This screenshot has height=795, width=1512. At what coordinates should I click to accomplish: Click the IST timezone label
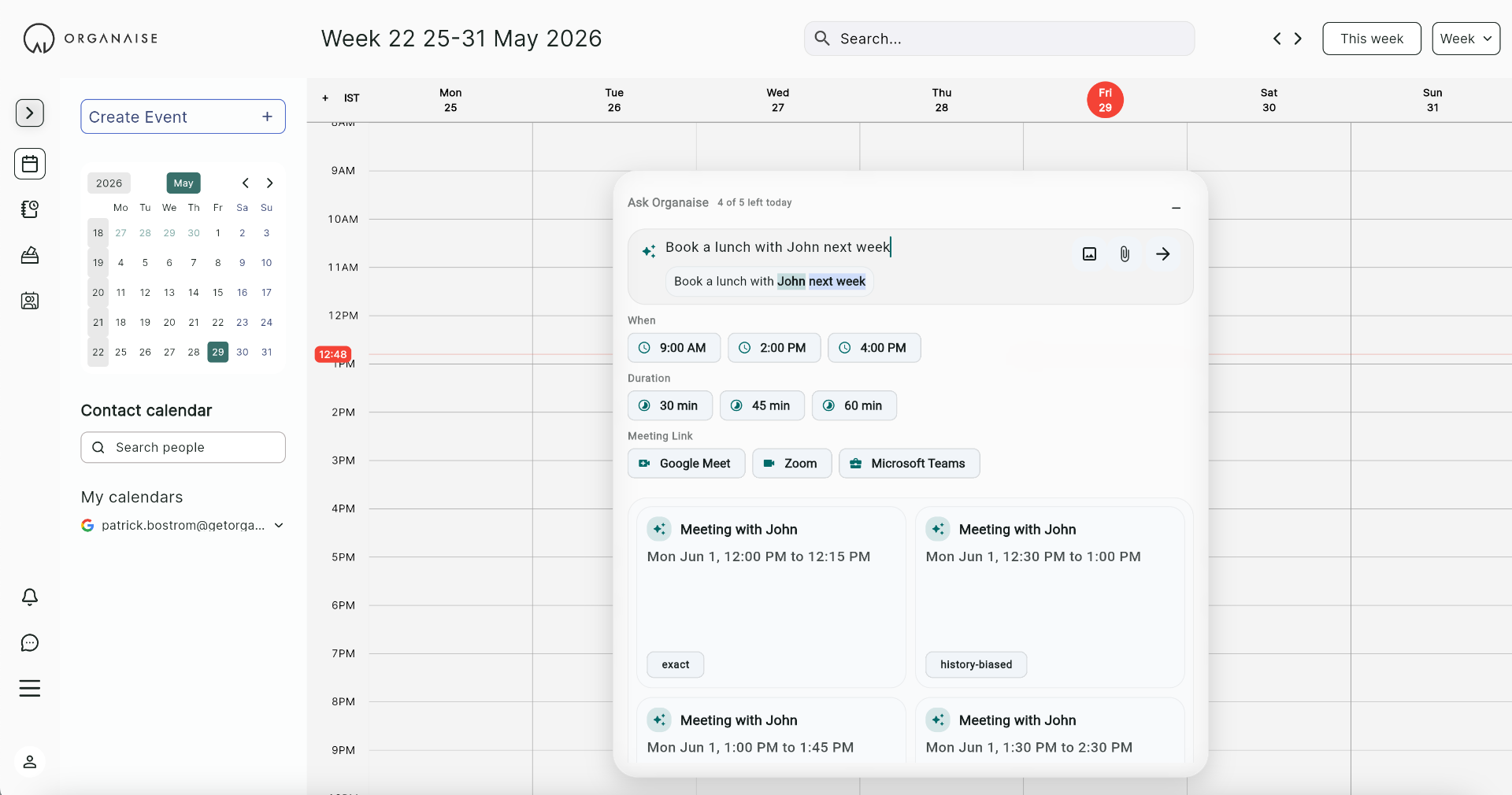coord(351,98)
